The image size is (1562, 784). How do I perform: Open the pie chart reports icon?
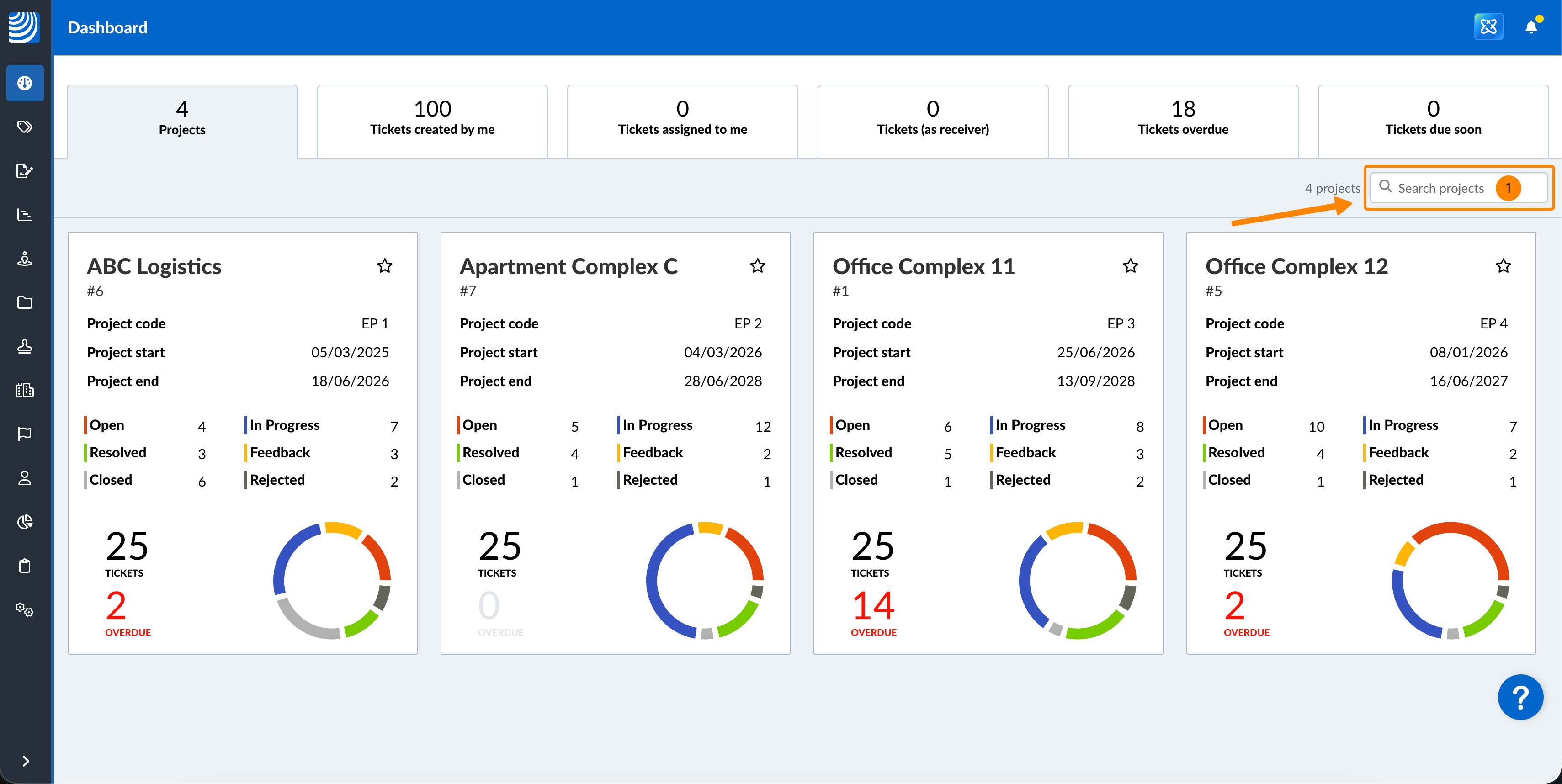pyautogui.click(x=24, y=522)
